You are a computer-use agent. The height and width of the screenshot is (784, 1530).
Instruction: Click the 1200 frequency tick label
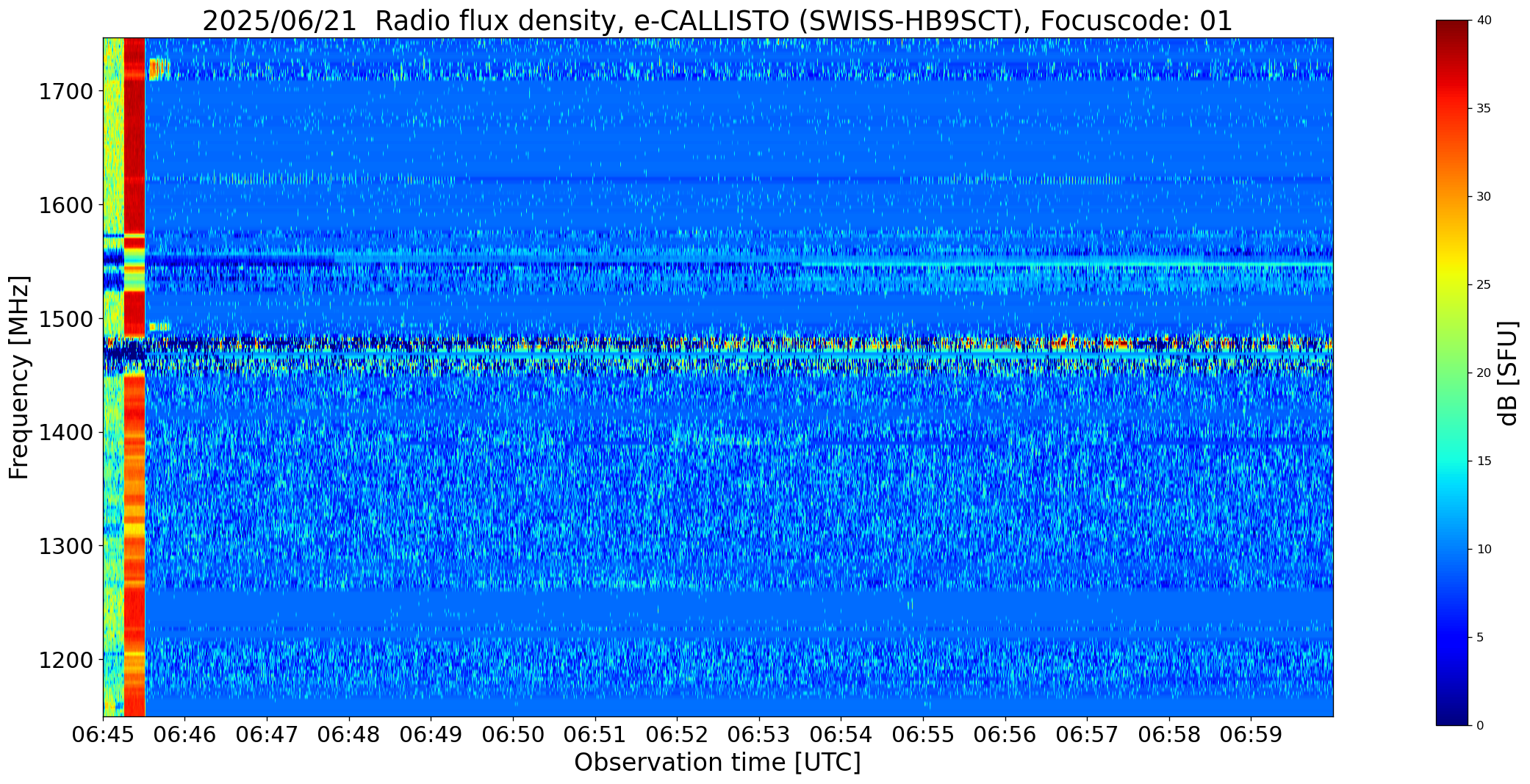click(65, 660)
